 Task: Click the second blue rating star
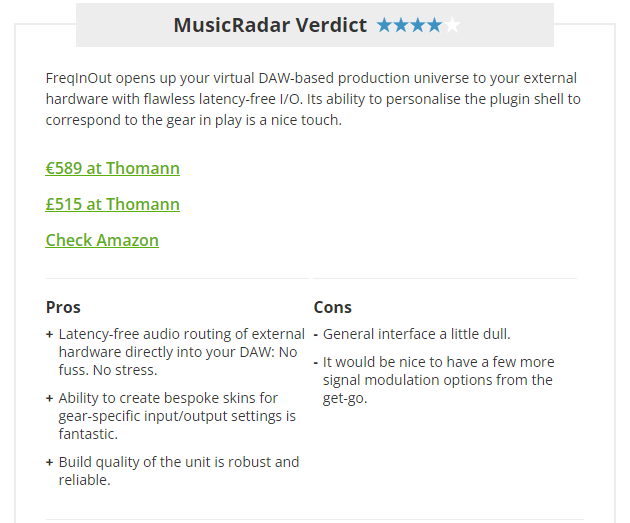pos(401,26)
